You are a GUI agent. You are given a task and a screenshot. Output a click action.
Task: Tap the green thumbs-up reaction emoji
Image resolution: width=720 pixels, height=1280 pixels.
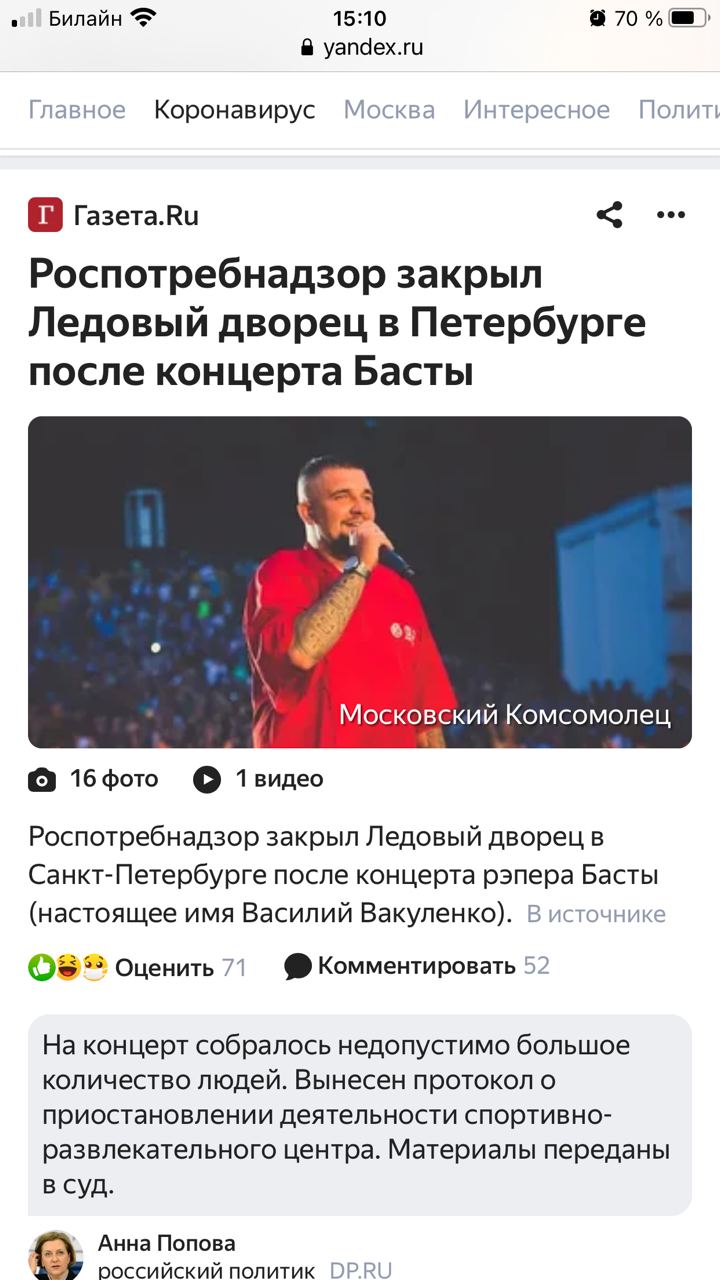click(x=41, y=967)
